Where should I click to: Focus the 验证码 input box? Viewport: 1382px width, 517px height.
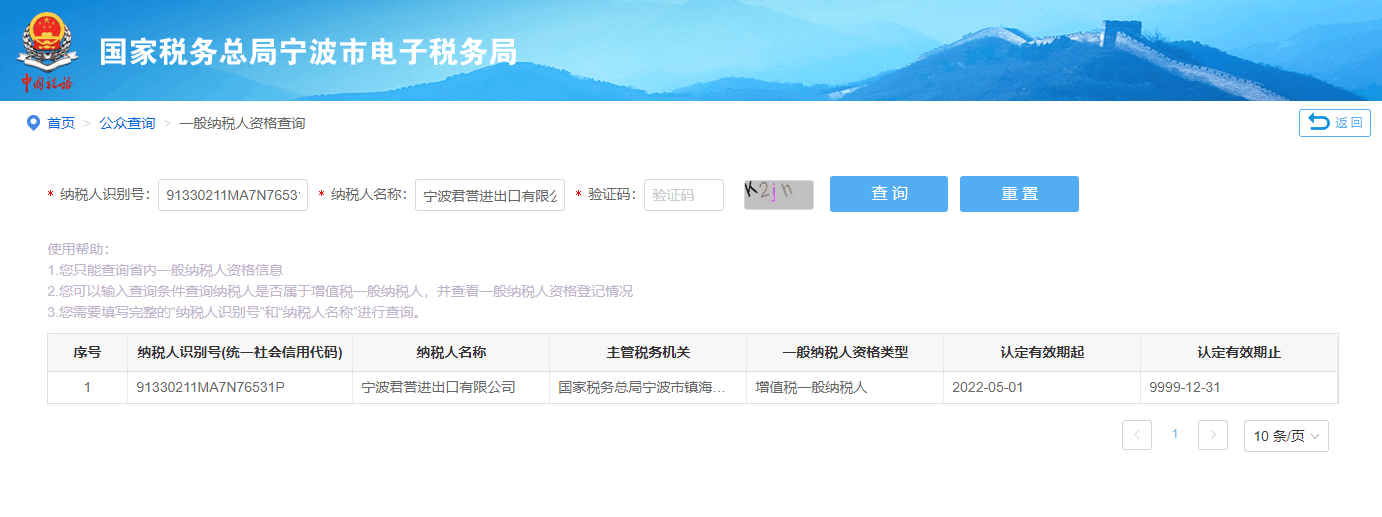(x=683, y=195)
